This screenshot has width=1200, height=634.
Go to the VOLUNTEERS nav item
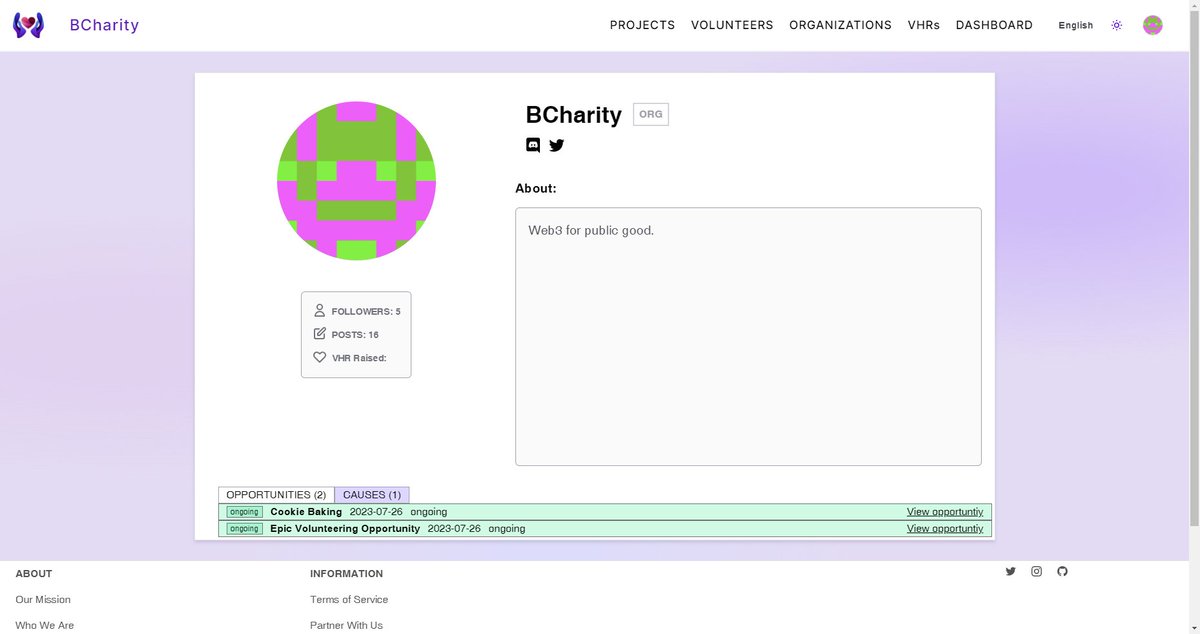point(732,25)
